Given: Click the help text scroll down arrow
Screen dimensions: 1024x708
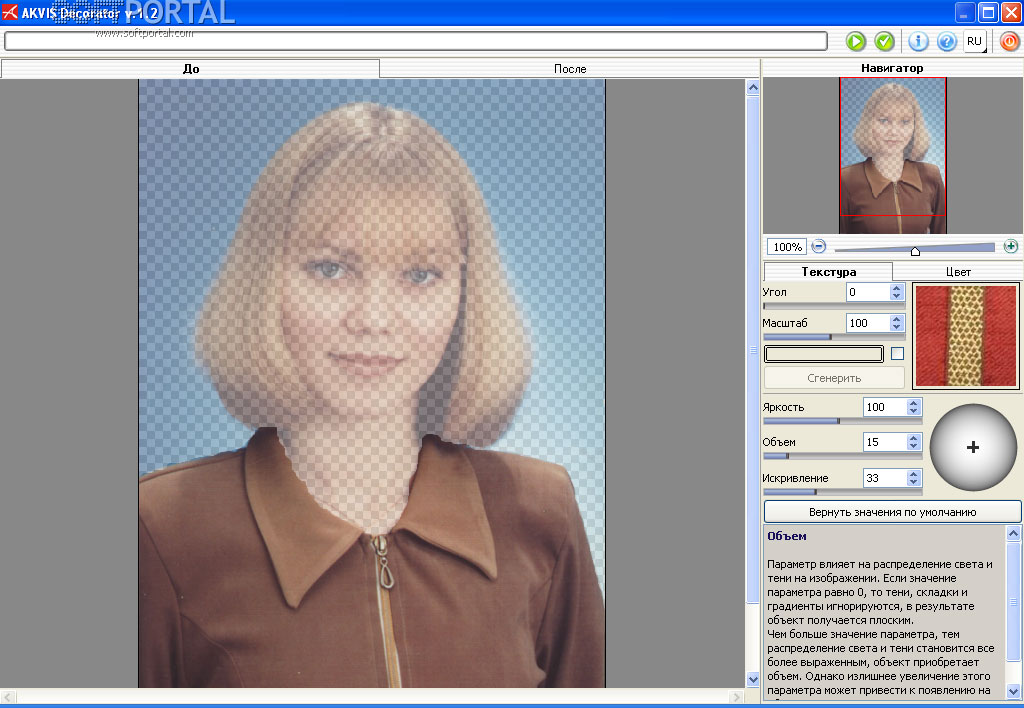Looking at the screenshot, I should 1013,691.
